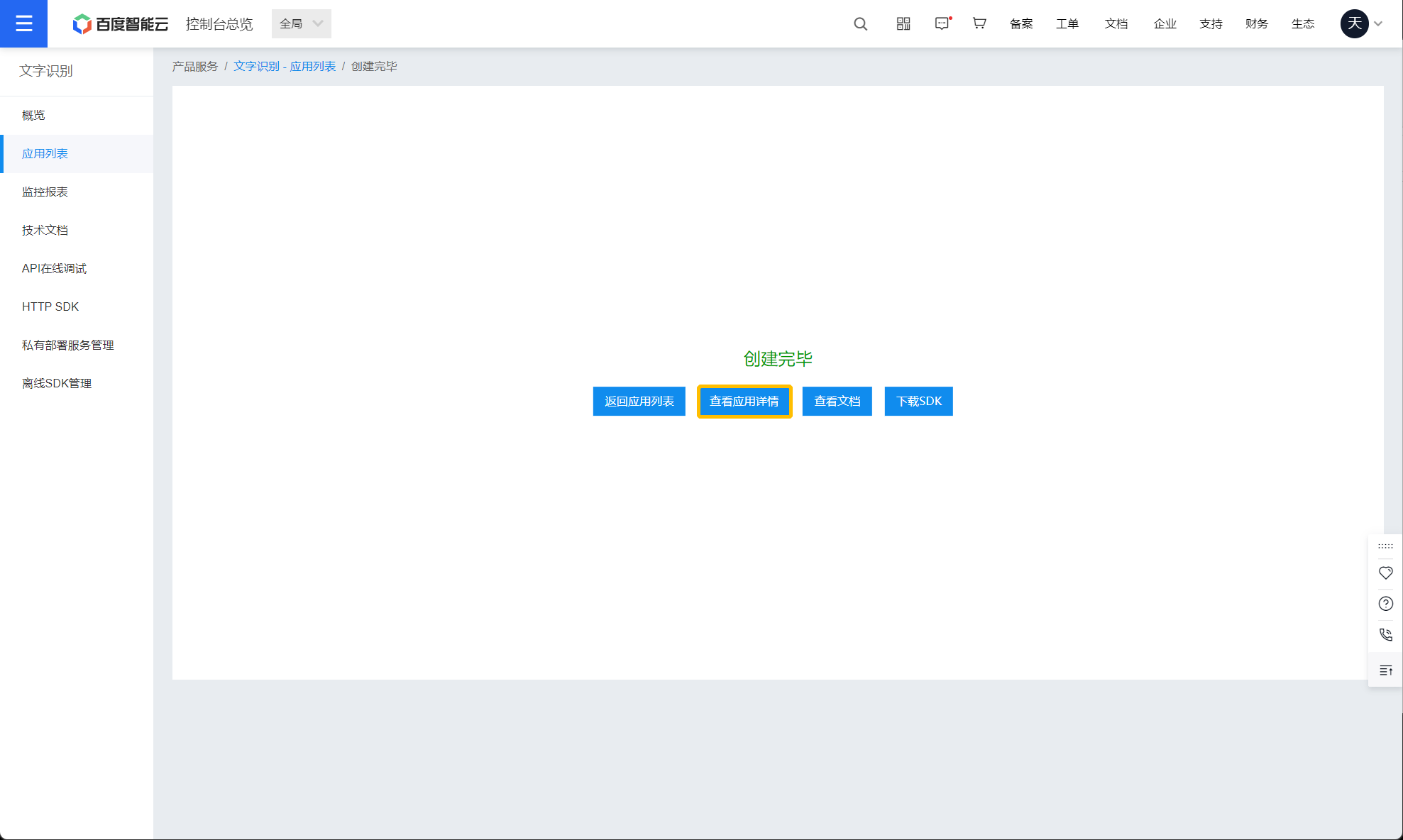The image size is (1403, 840).
Task: Click the Baidu AI Cloud logo
Action: coord(121,24)
